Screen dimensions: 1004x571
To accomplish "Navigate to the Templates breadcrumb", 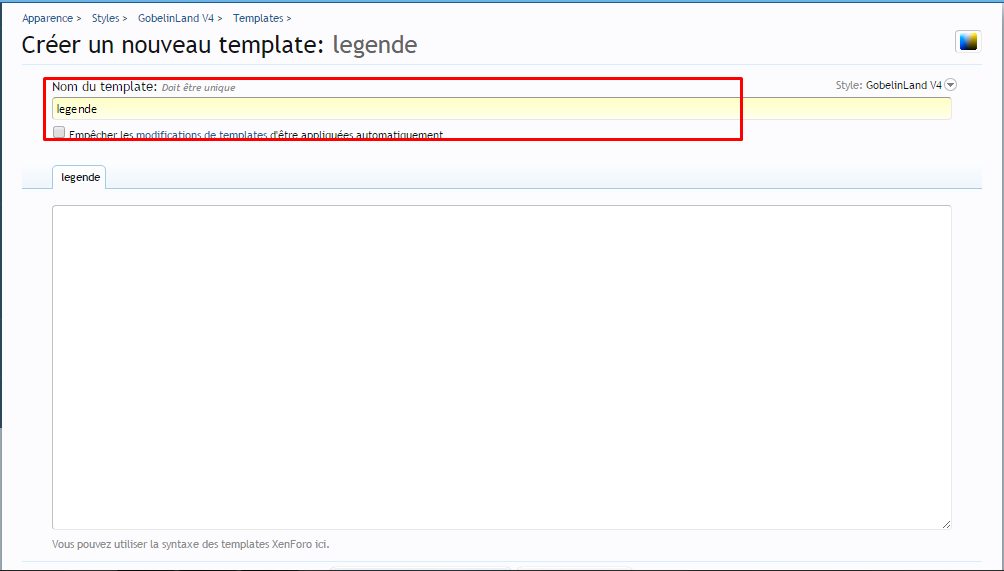I will coord(258,18).
